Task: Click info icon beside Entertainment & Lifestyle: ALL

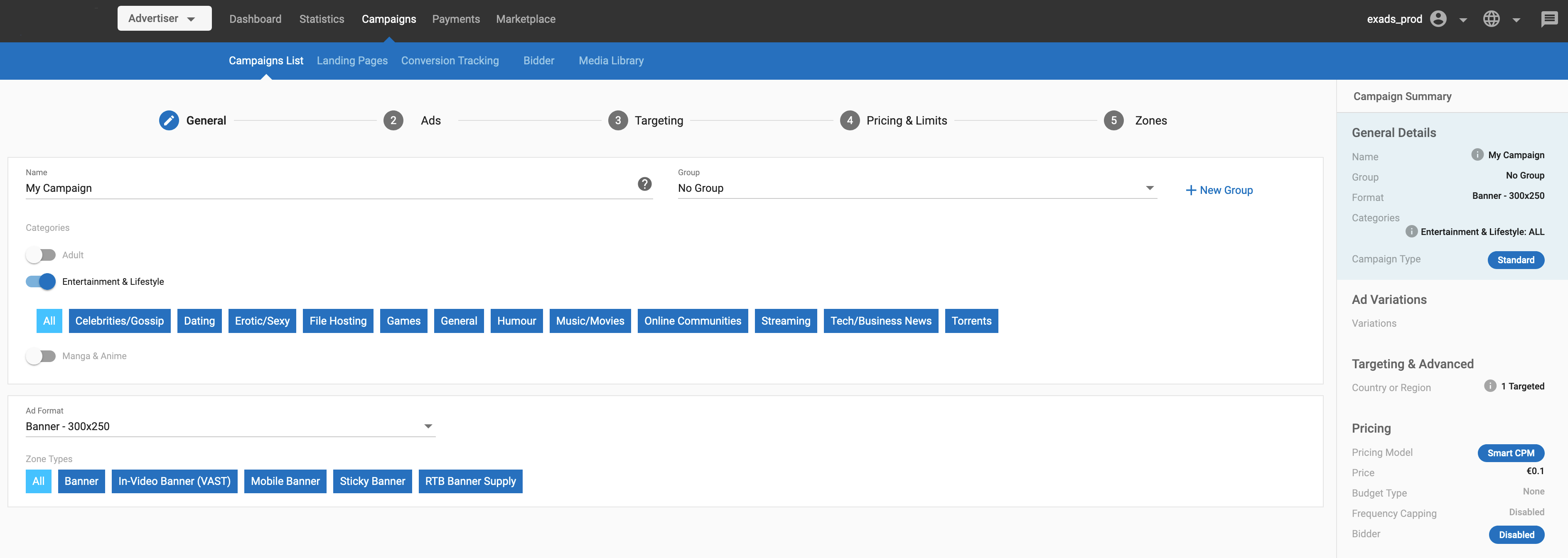Action: pos(1411,231)
